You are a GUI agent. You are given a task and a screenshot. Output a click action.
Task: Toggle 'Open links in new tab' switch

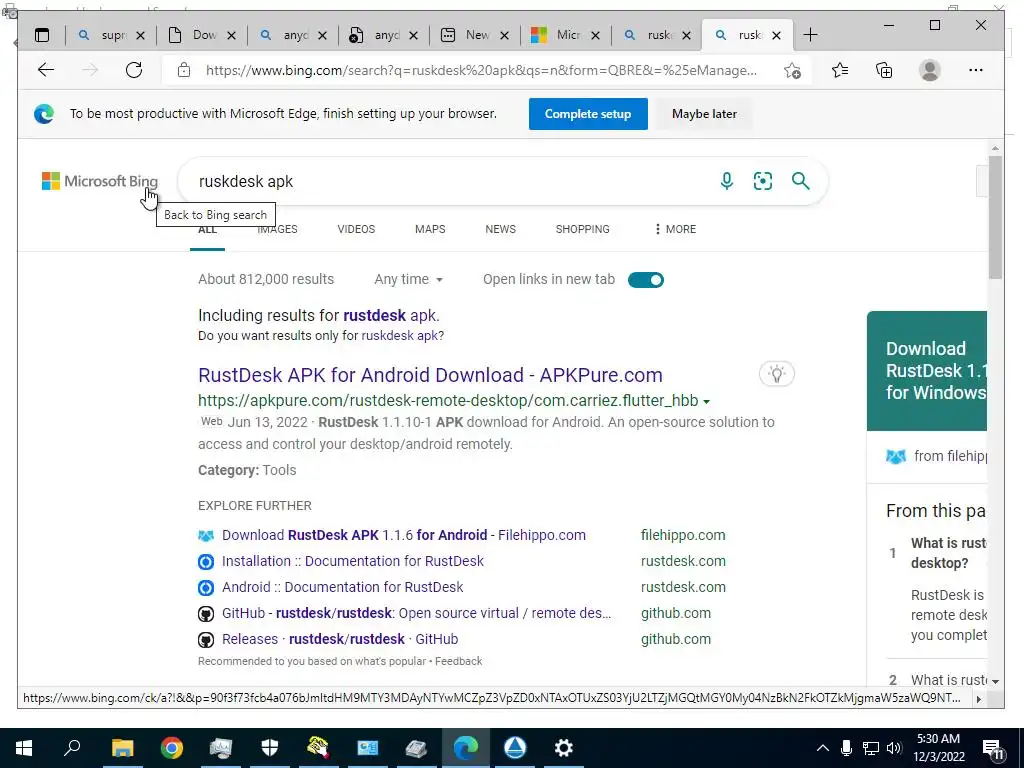tap(646, 280)
